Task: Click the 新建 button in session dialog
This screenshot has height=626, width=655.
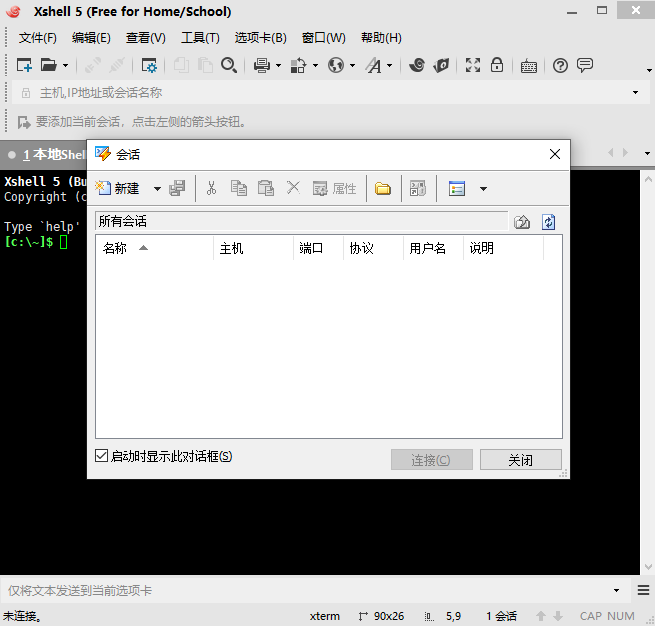Action: [x=118, y=188]
